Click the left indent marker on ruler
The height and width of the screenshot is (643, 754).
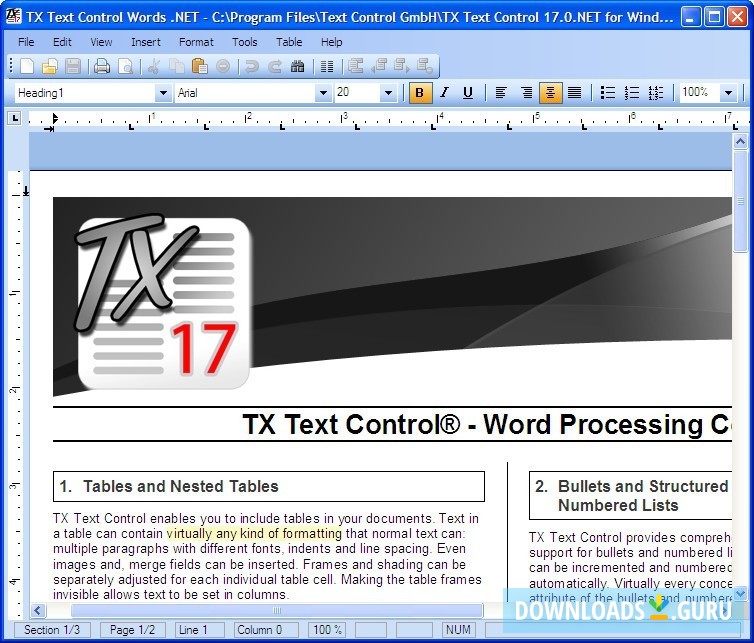[50, 128]
